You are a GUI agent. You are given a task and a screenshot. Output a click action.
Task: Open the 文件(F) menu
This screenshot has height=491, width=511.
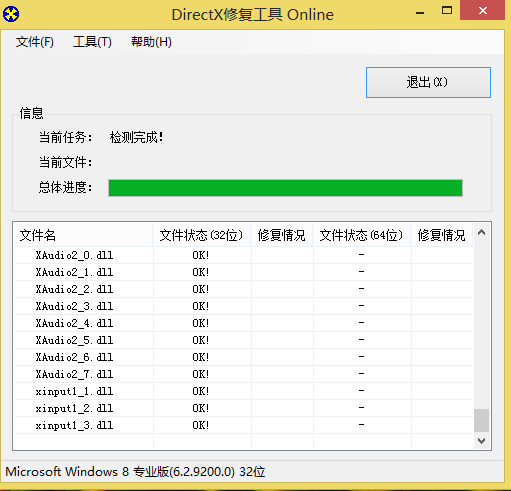point(35,42)
